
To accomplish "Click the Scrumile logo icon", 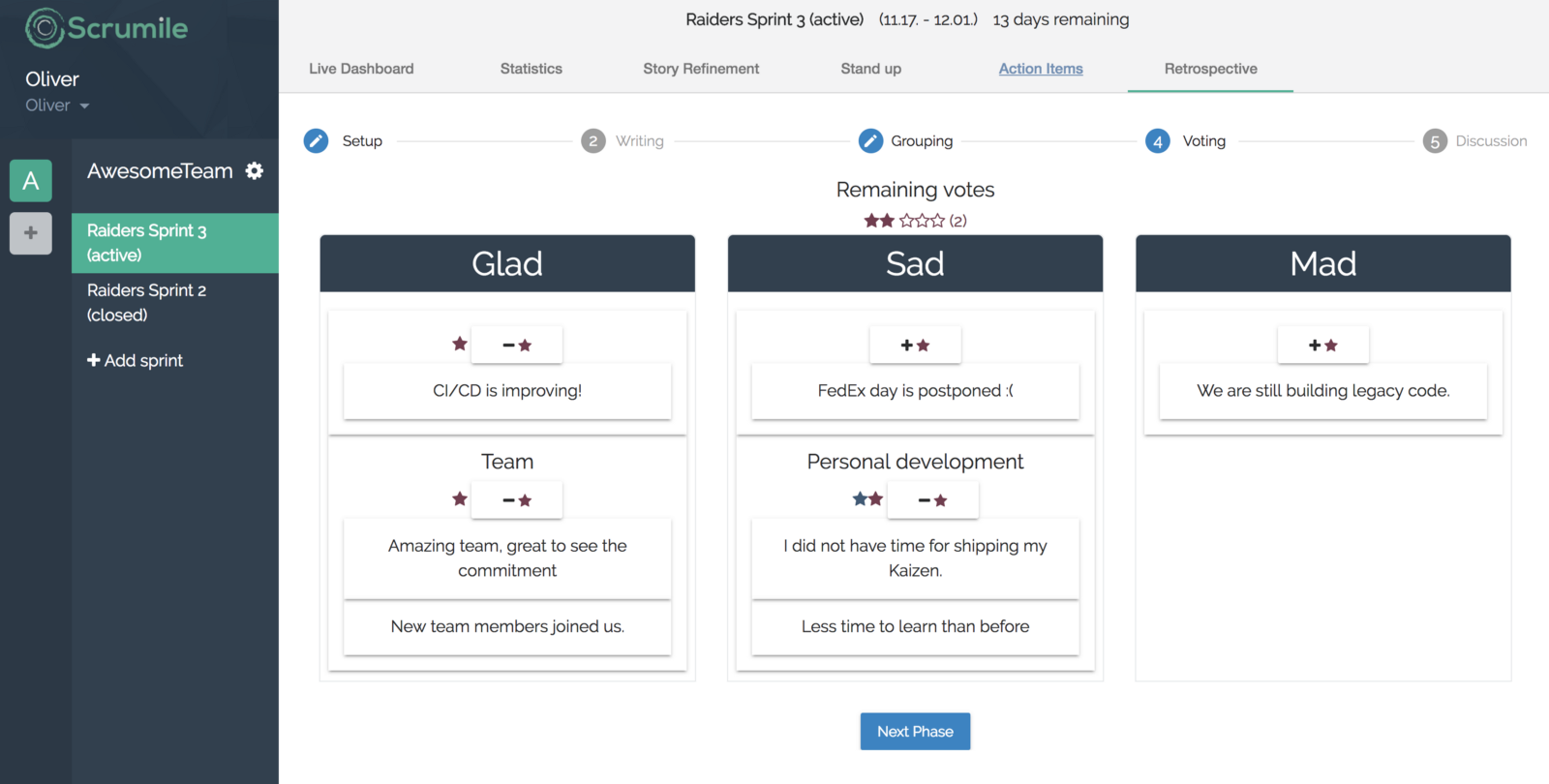I will [x=45, y=28].
